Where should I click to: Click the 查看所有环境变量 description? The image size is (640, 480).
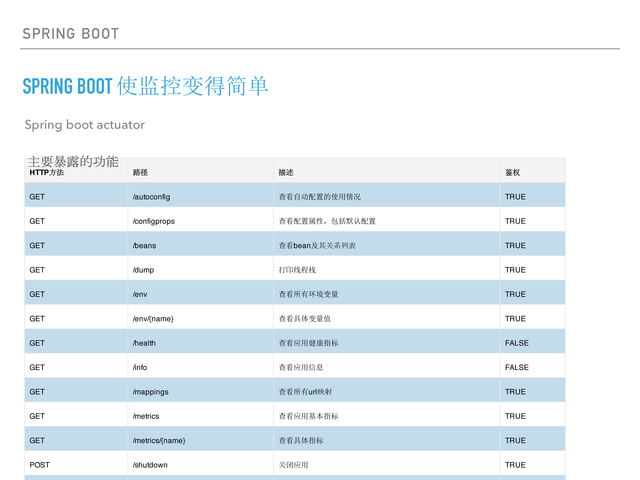(309, 294)
